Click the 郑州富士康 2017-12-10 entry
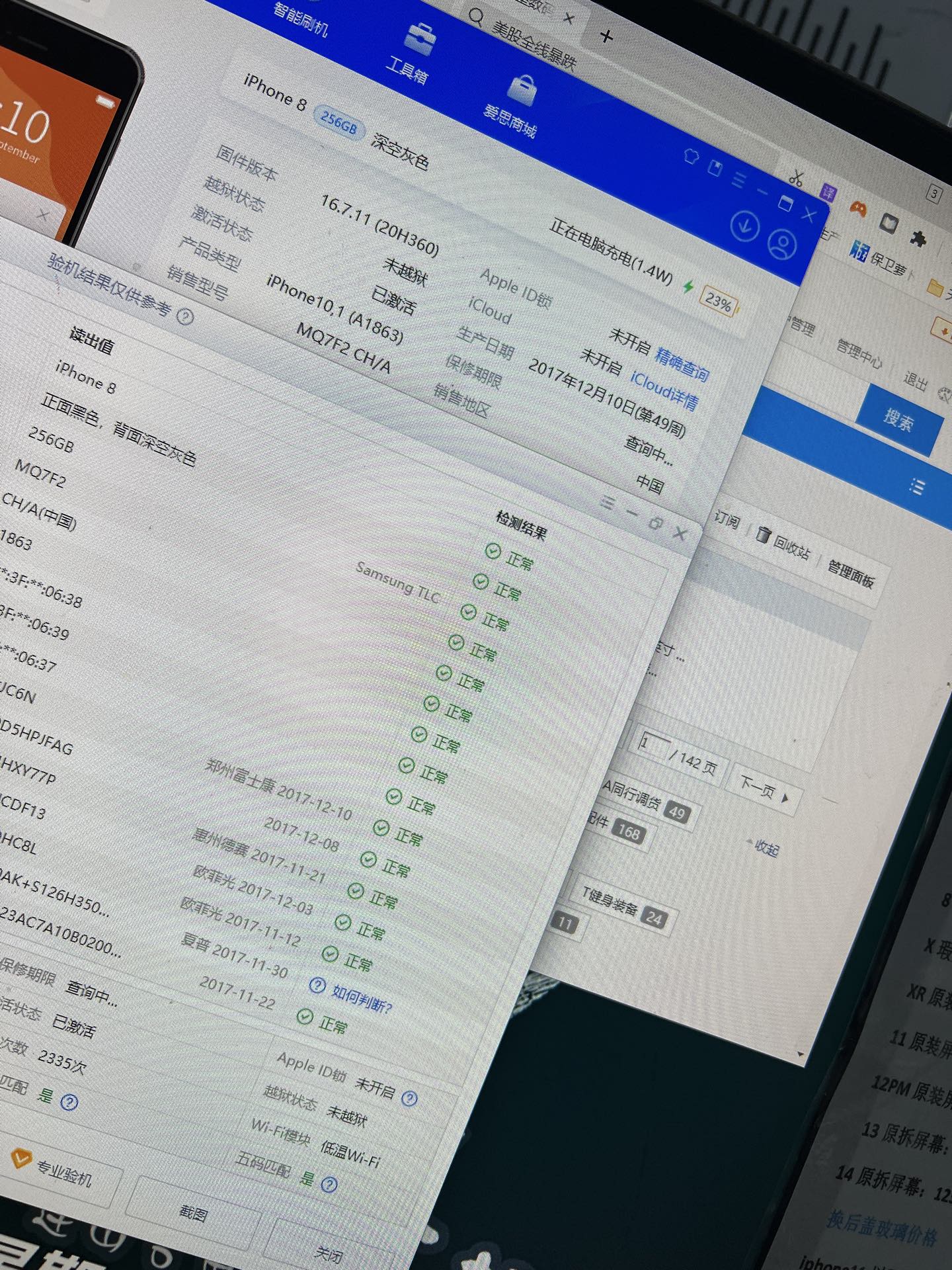 (278, 789)
